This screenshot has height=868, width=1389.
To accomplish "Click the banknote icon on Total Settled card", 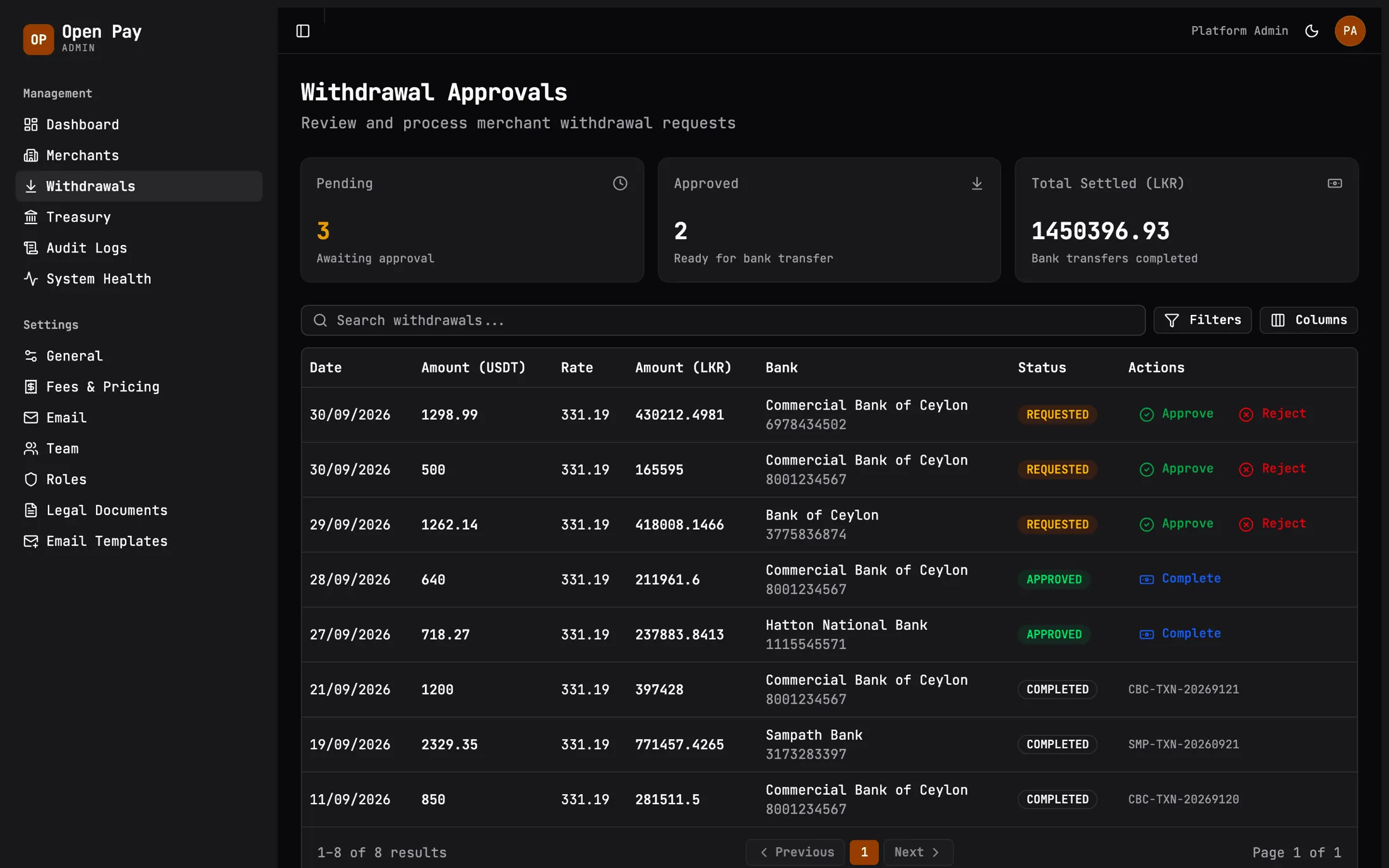I will (x=1335, y=183).
